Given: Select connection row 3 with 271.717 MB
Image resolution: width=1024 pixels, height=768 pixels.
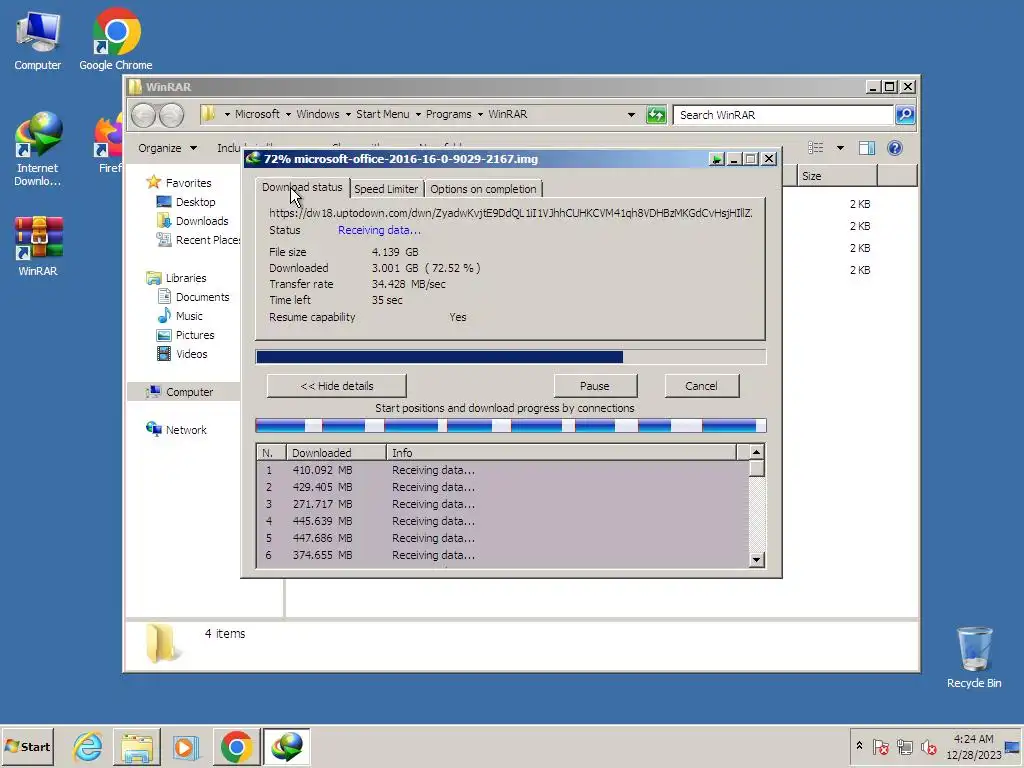Looking at the screenshot, I should (502, 504).
